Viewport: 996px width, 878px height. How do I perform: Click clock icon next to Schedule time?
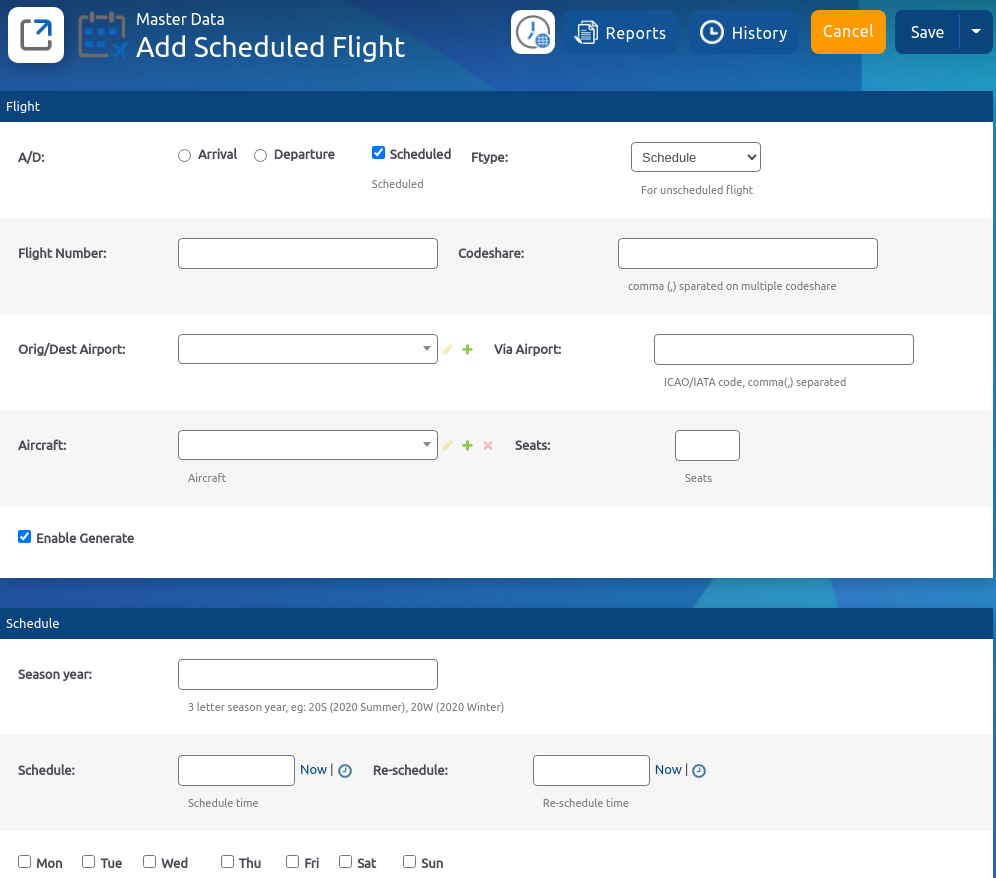345,771
